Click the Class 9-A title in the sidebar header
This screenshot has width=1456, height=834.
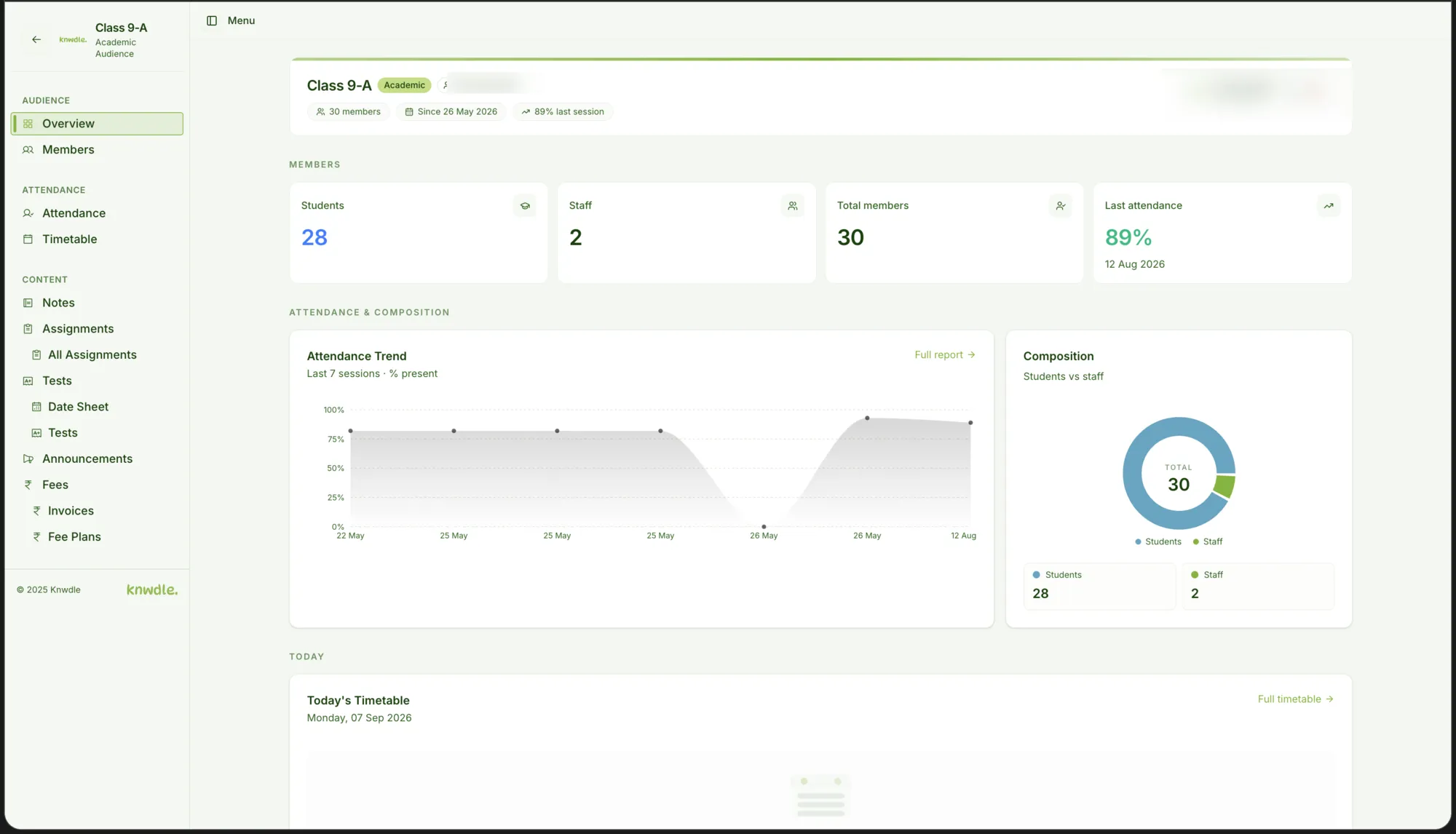121,28
